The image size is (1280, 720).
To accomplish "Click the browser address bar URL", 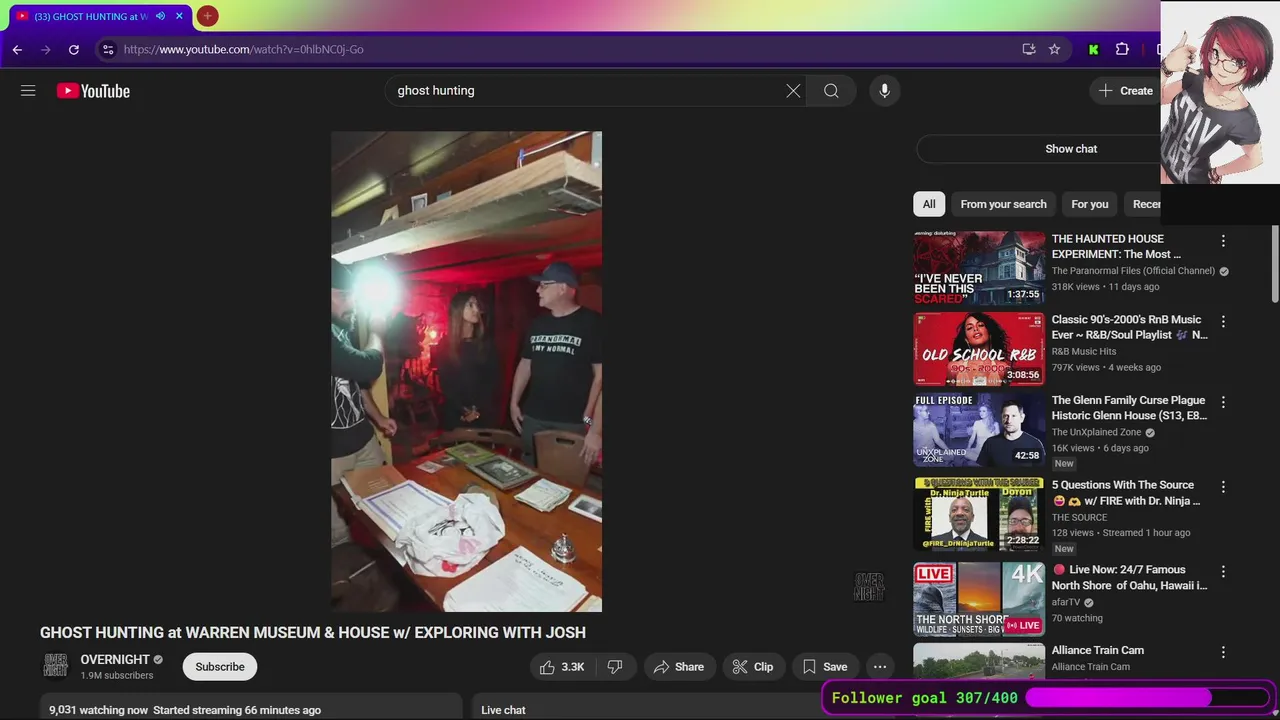I will click(x=244, y=49).
